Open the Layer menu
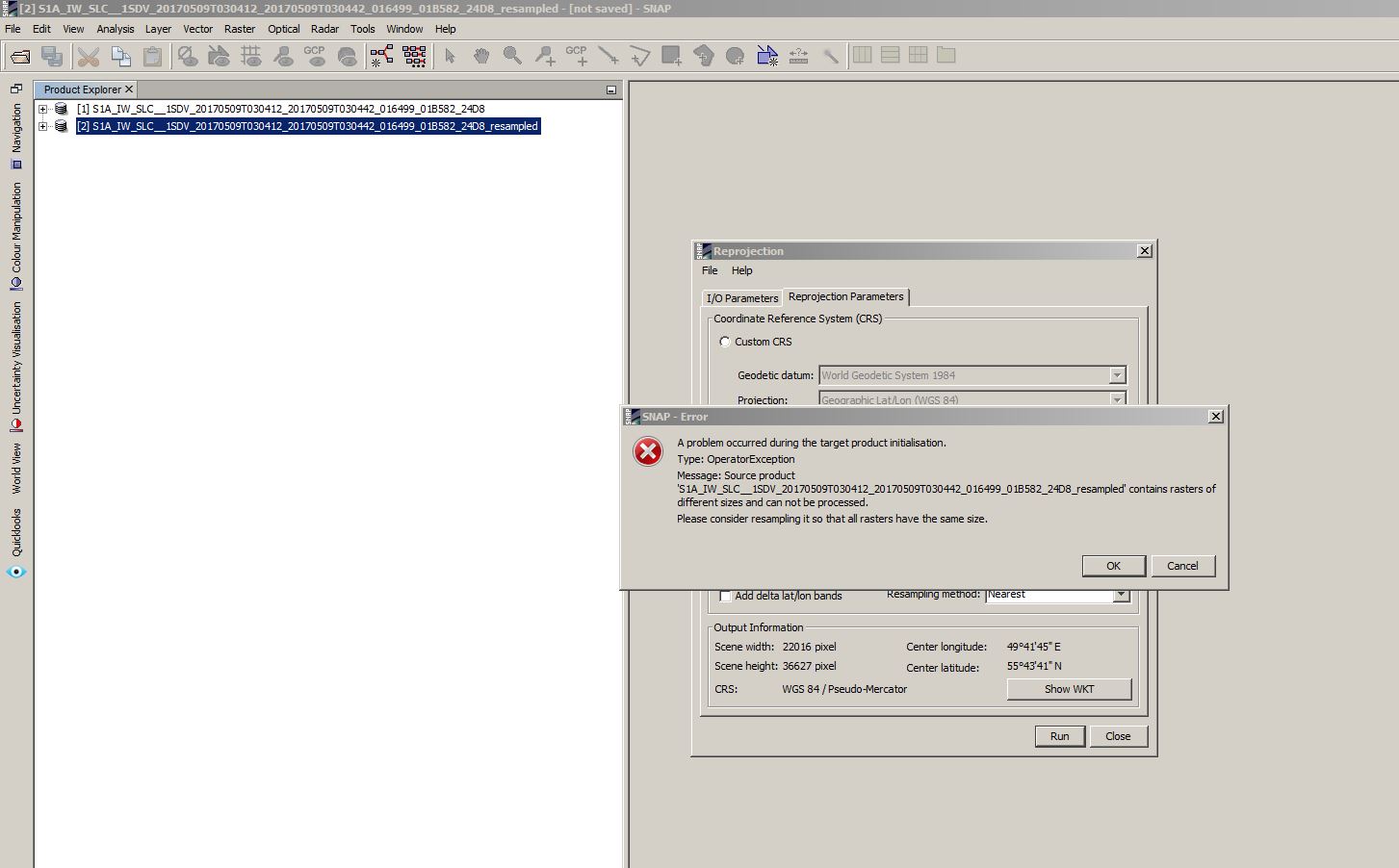This screenshot has height=868, width=1399. click(158, 29)
